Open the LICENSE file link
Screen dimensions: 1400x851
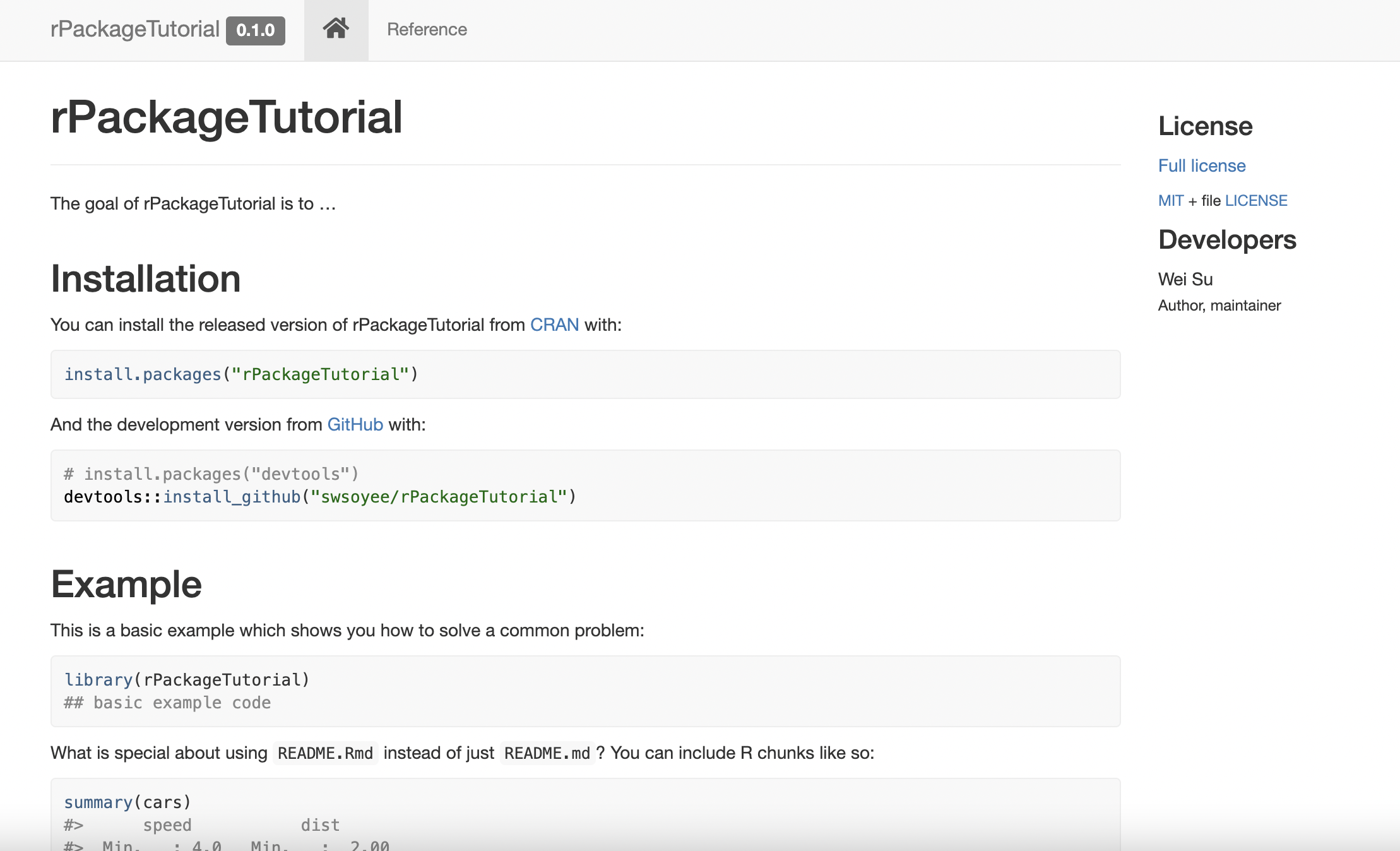[x=1256, y=201]
